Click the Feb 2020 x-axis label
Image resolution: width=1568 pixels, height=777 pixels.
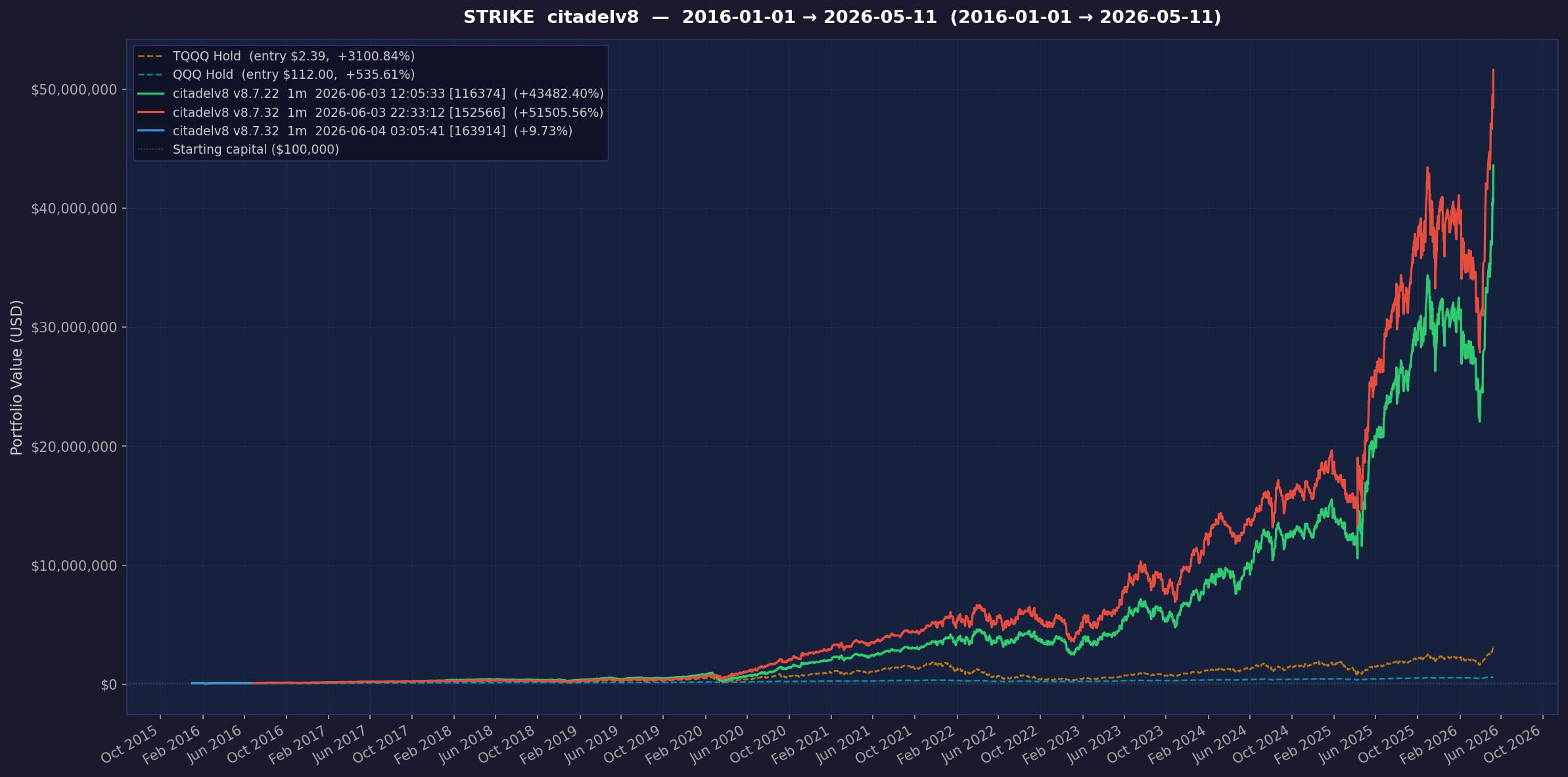675,744
